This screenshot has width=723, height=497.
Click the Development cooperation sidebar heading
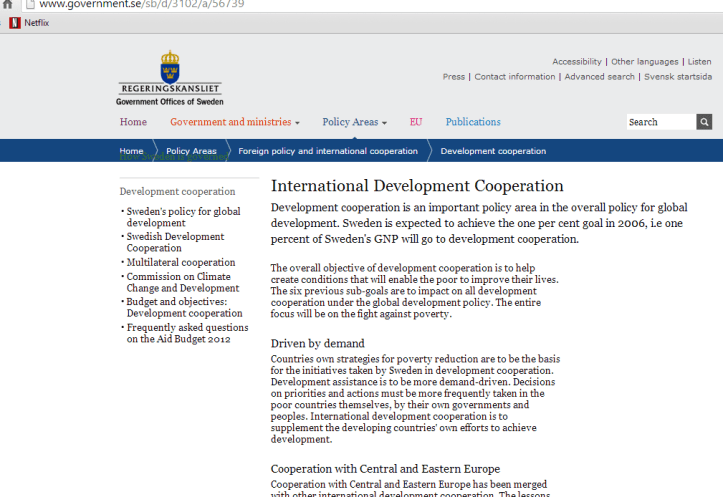pos(177,191)
